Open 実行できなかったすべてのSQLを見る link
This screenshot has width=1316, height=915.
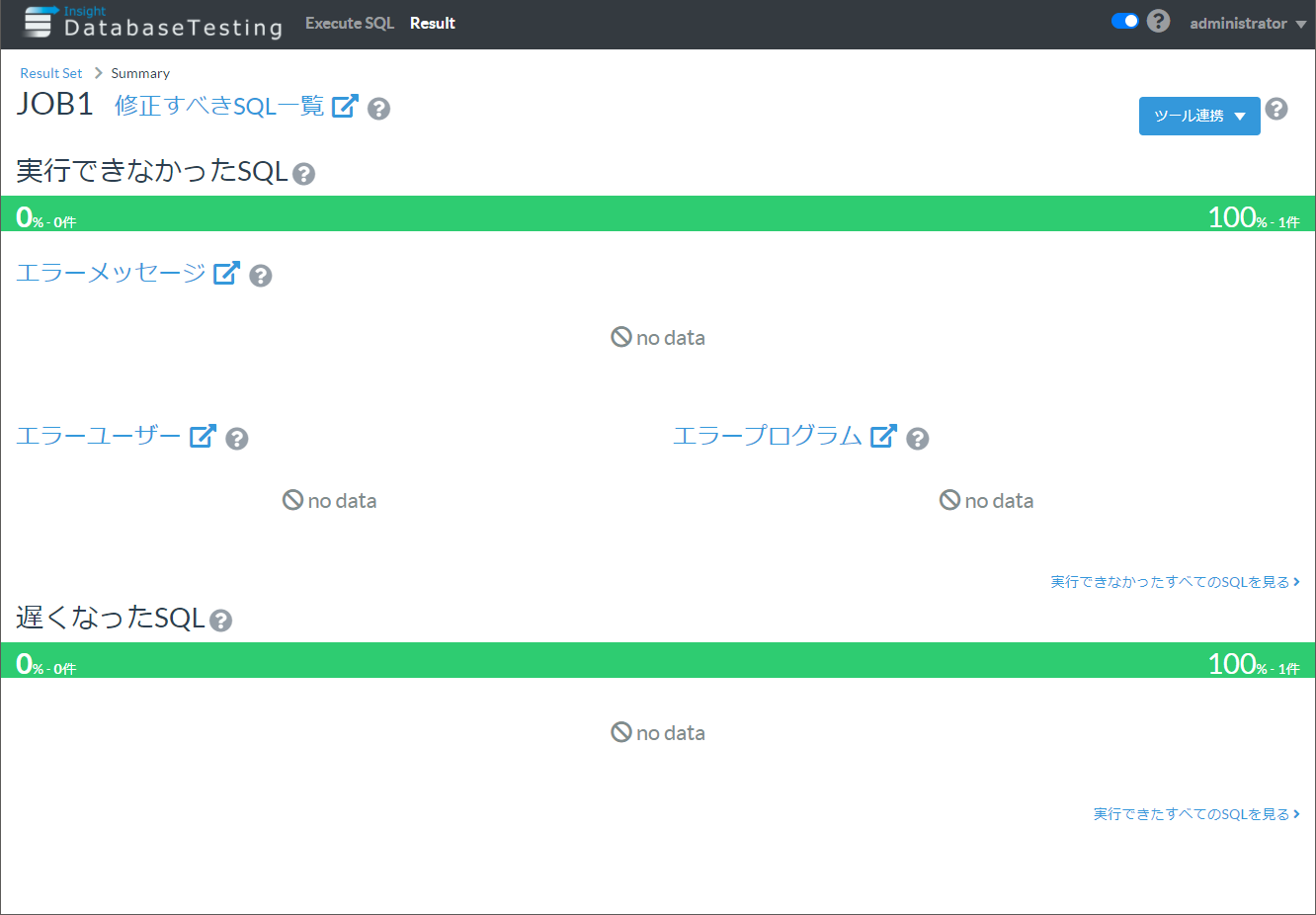coord(1174,582)
